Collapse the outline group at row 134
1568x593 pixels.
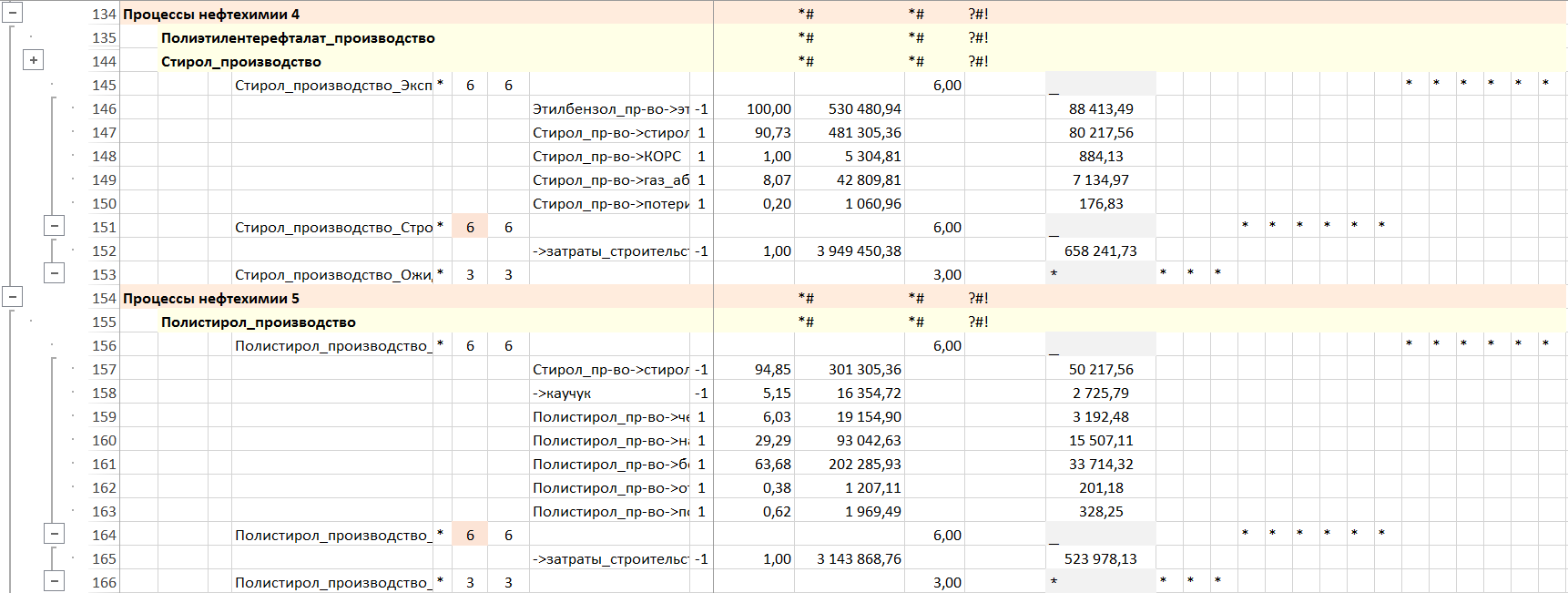click(x=13, y=13)
